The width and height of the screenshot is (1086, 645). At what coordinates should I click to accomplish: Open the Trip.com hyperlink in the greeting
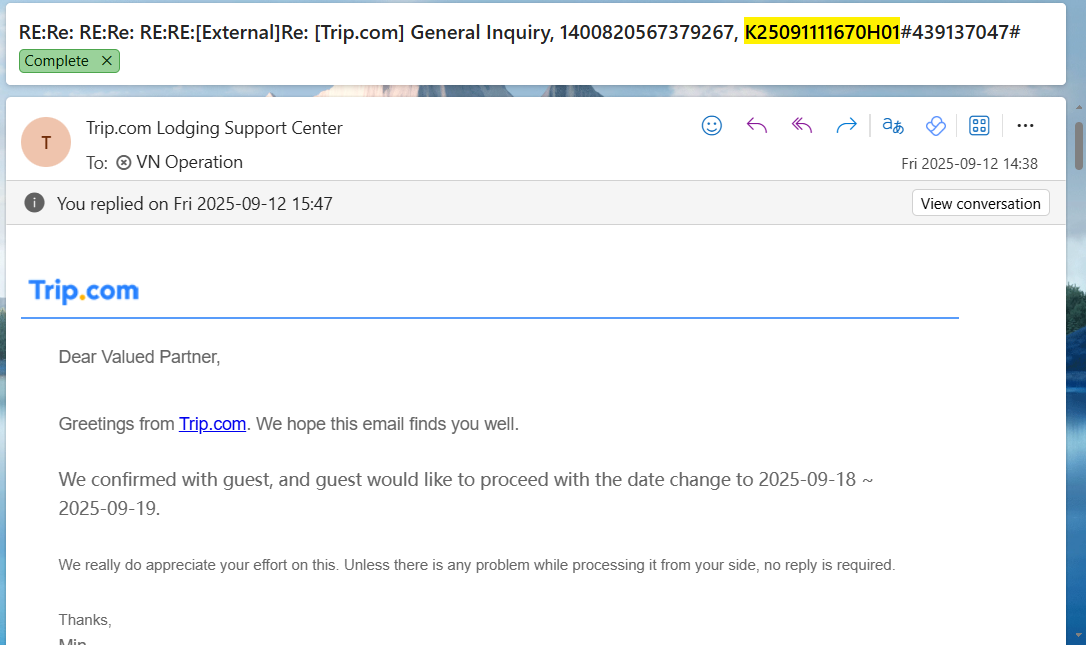click(x=212, y=424)
